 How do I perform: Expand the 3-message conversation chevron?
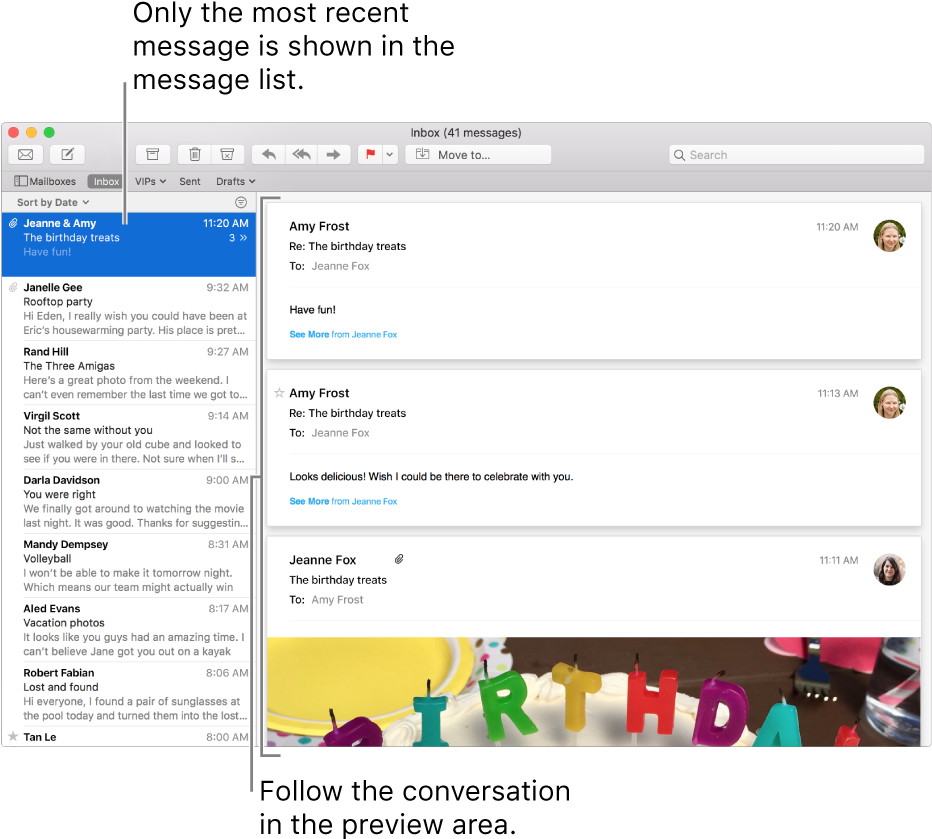click(243, 238)
